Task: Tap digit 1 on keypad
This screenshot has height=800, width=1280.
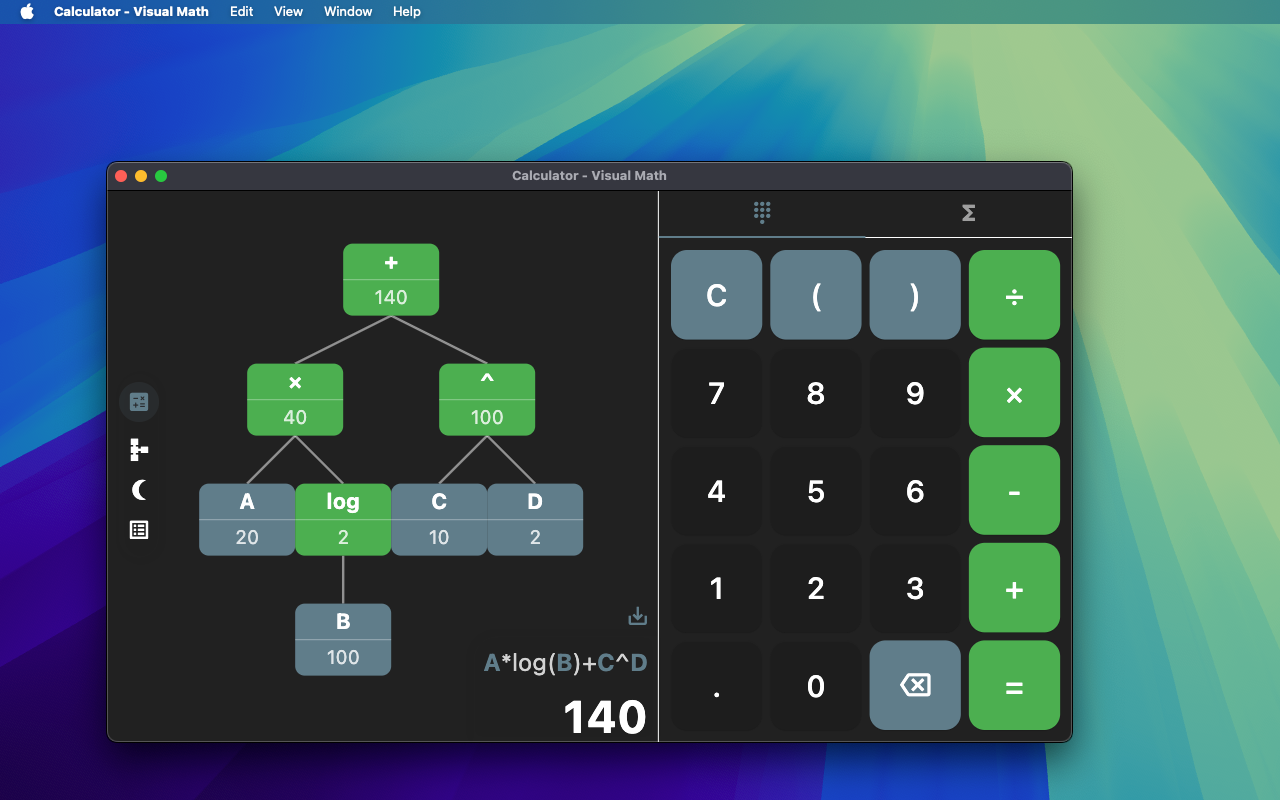Action: coord(716,588)
